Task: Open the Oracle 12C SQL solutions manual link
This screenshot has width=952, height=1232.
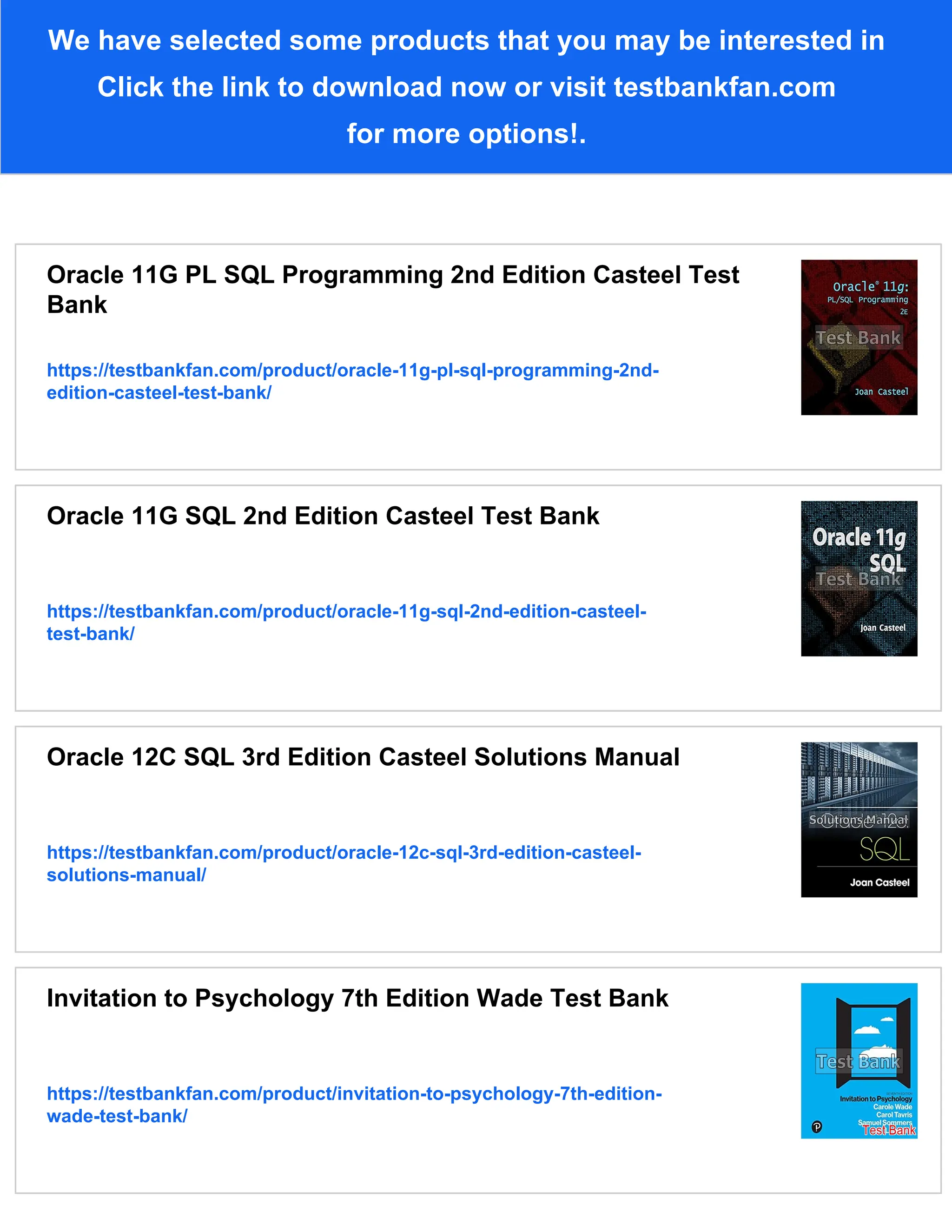Action: click(x=344, y=852)
